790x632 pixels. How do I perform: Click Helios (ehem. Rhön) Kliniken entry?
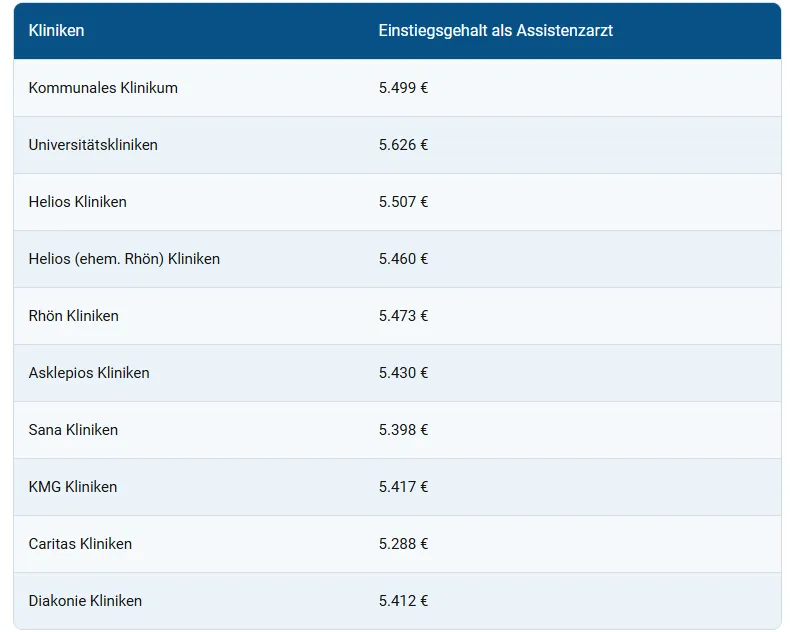(x=124, y=259)
